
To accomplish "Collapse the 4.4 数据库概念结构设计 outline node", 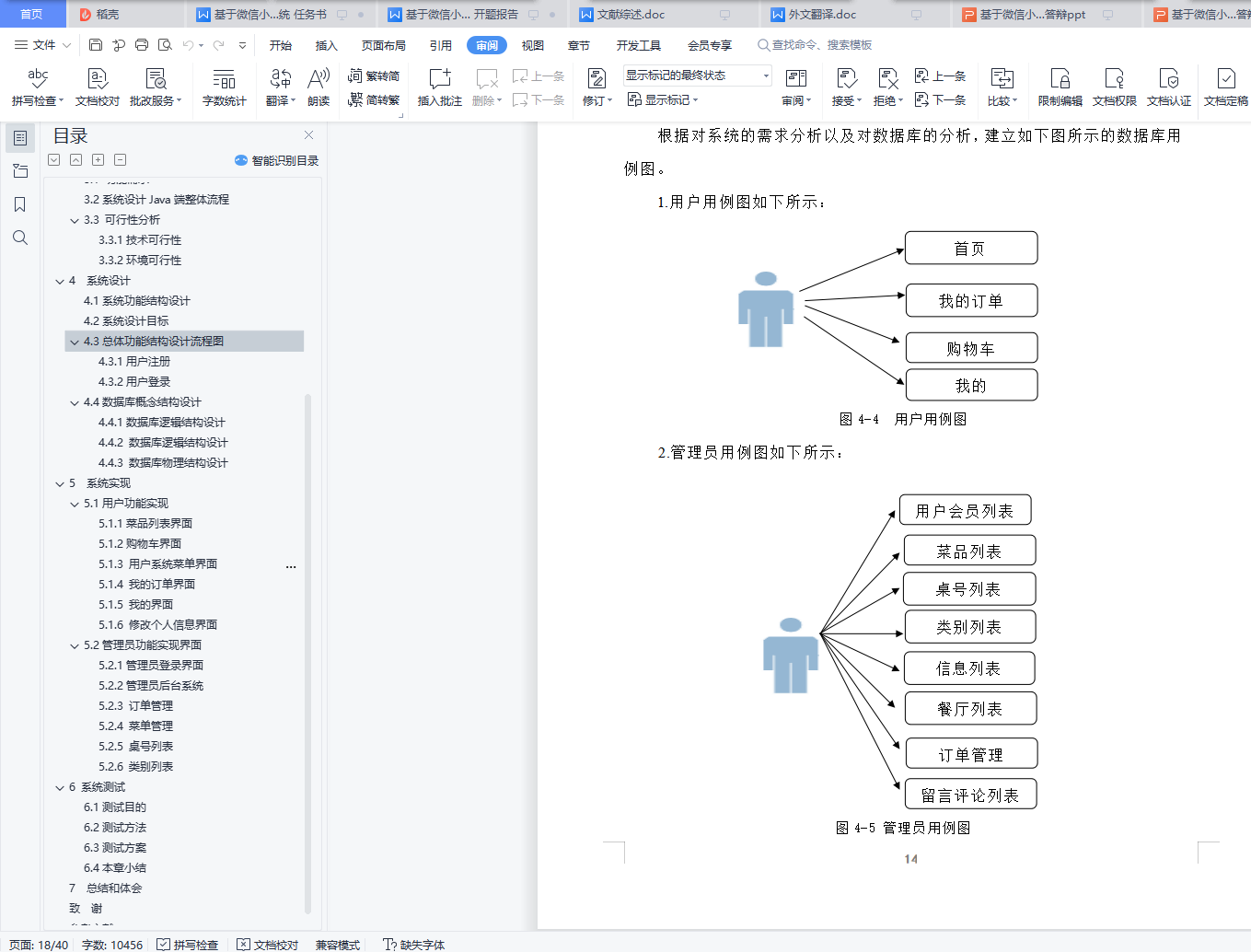I will (x=75, y=402).
